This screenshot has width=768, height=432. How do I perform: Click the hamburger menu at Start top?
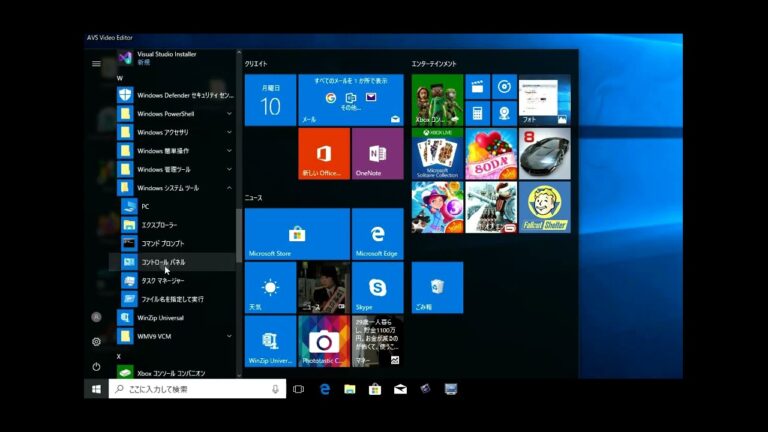click(96, 63)
